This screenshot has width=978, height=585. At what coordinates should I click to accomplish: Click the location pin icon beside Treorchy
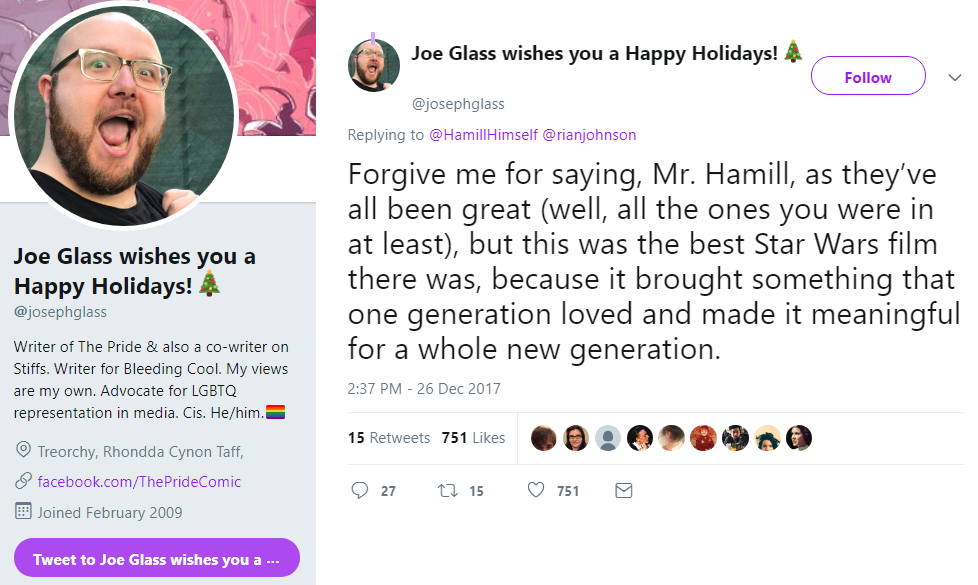[23, 449]
